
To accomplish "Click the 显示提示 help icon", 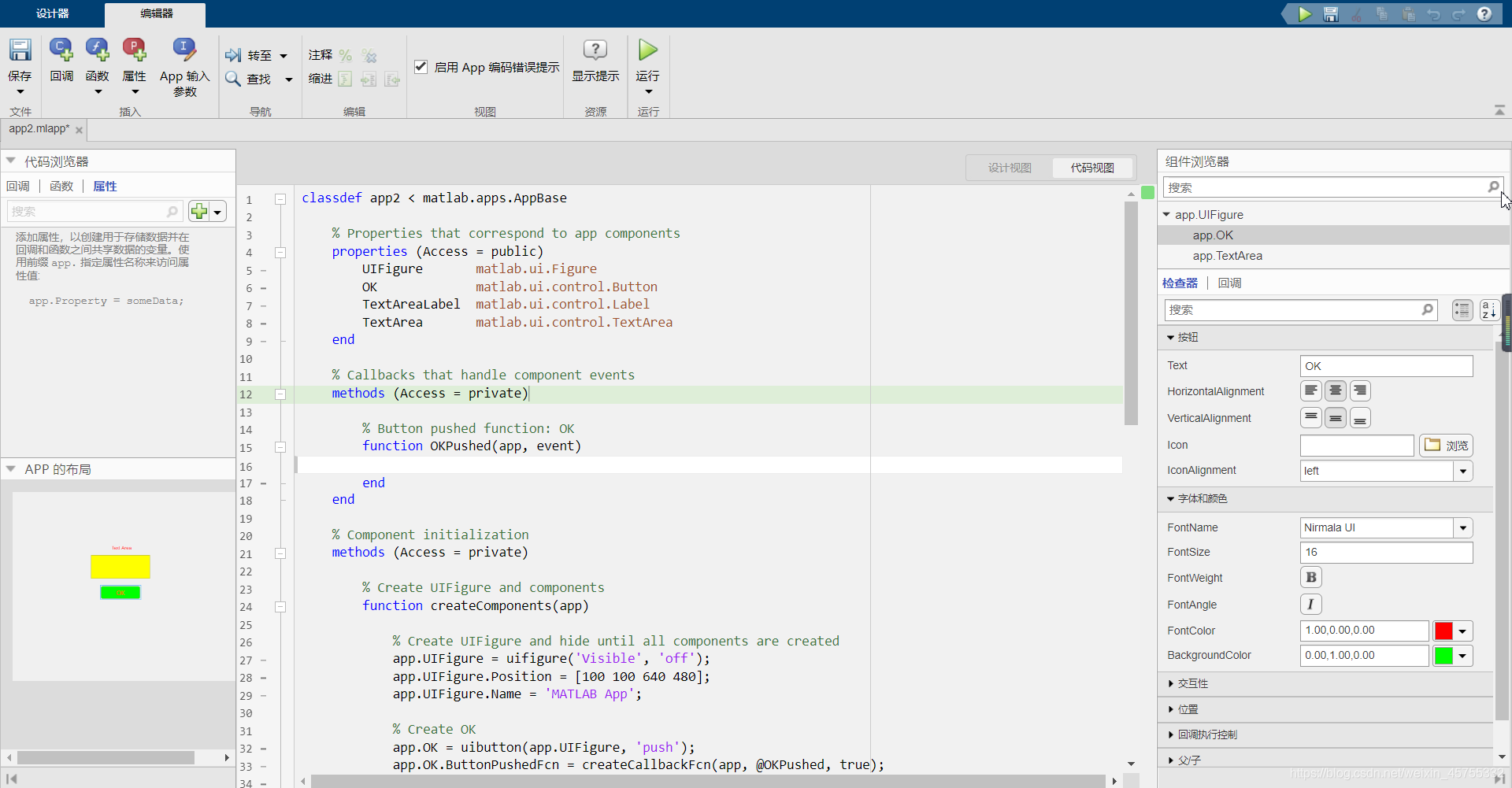I will 596,50.
